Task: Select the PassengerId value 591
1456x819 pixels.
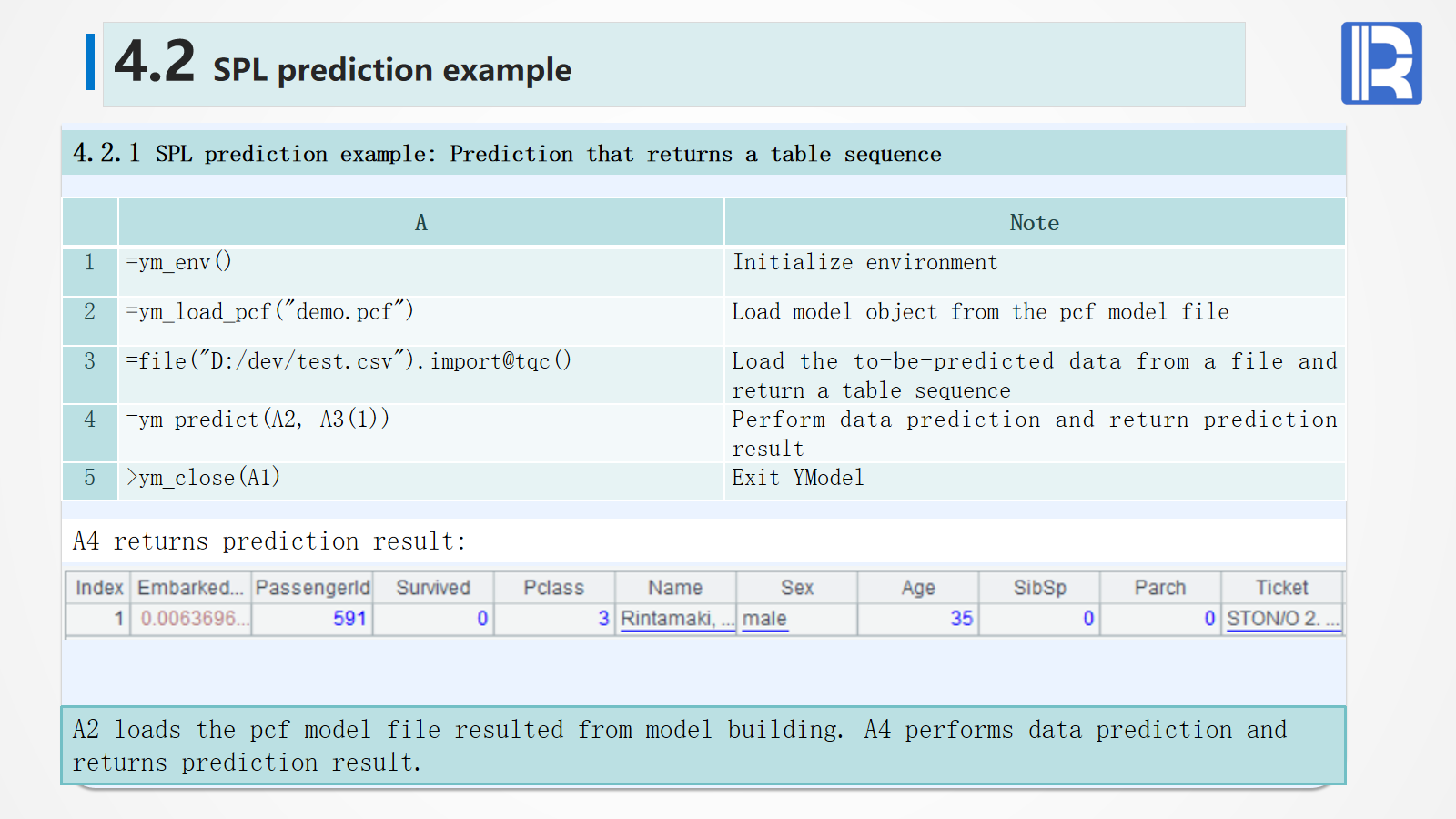Action: coord(349,619)
